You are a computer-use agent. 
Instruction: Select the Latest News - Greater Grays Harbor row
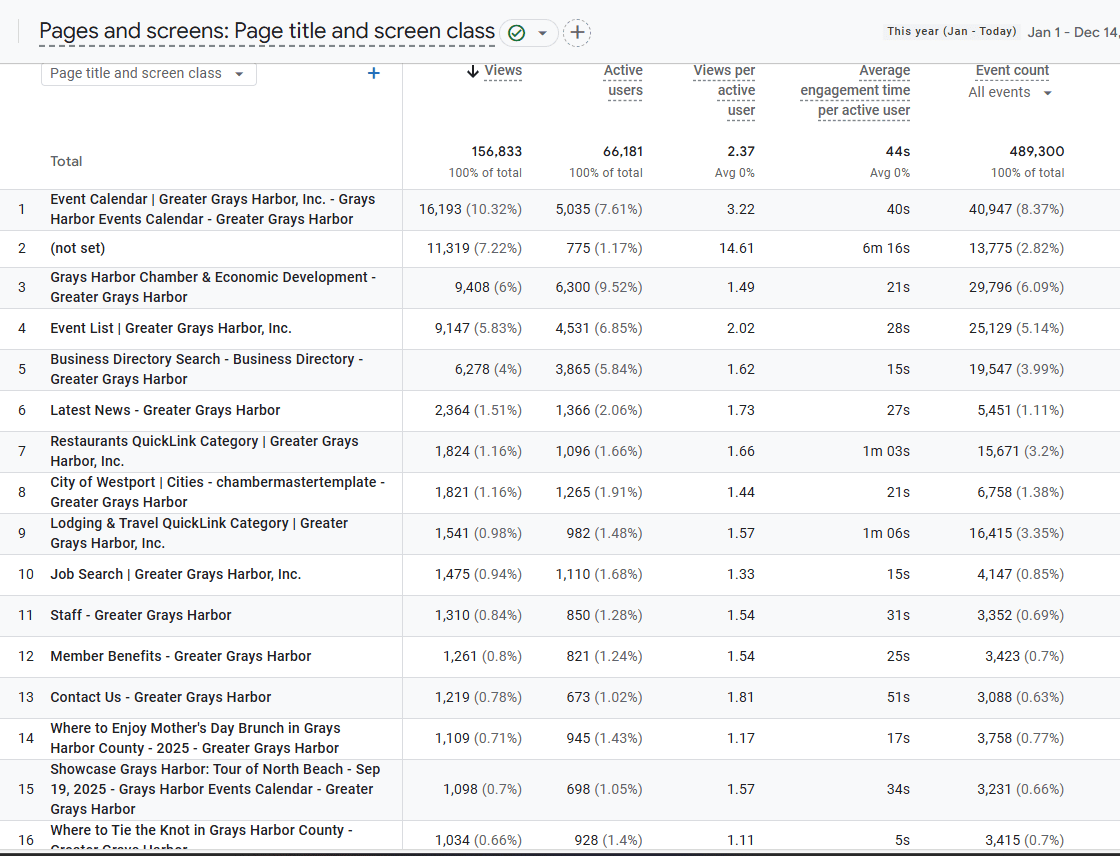coord(165,410)
